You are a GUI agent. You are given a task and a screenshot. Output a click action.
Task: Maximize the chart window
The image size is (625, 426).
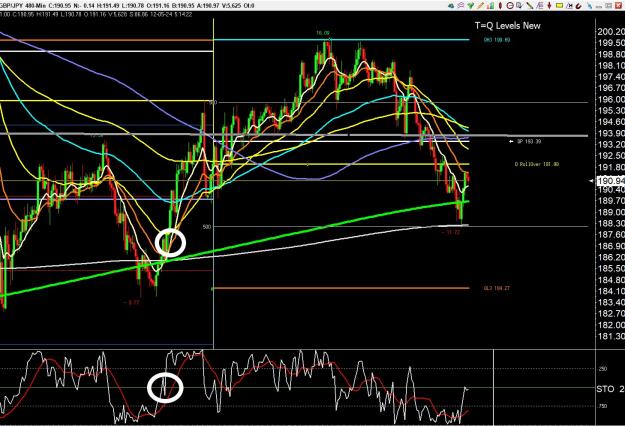[x=608, y=6]
